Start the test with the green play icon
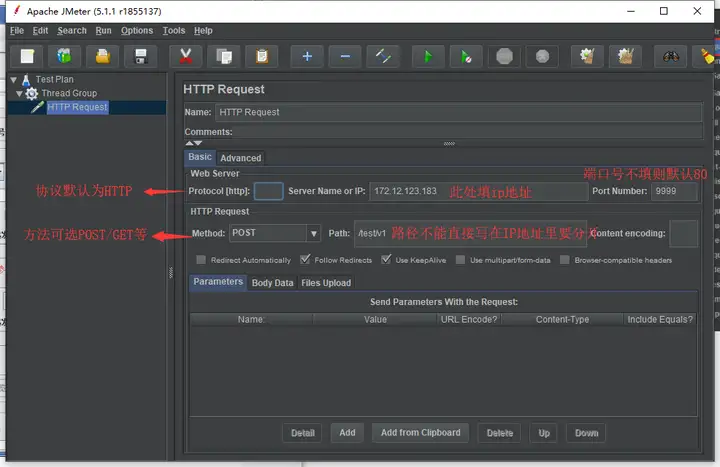 tap(428, 56)
